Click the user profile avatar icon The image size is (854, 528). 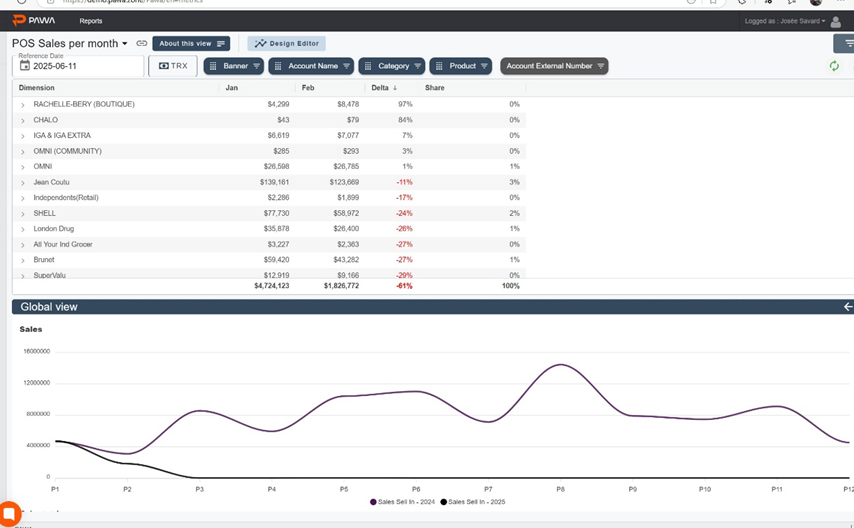(x=836, y=21)
